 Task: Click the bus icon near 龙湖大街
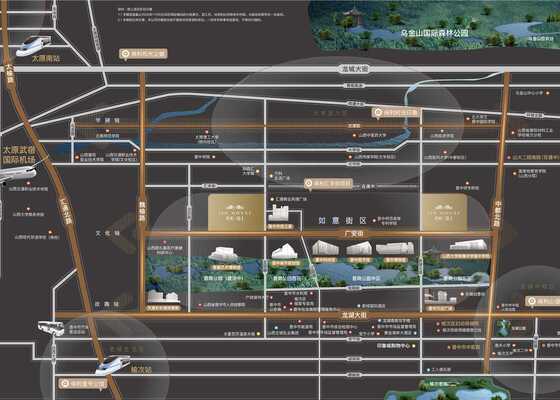point(51,328)
